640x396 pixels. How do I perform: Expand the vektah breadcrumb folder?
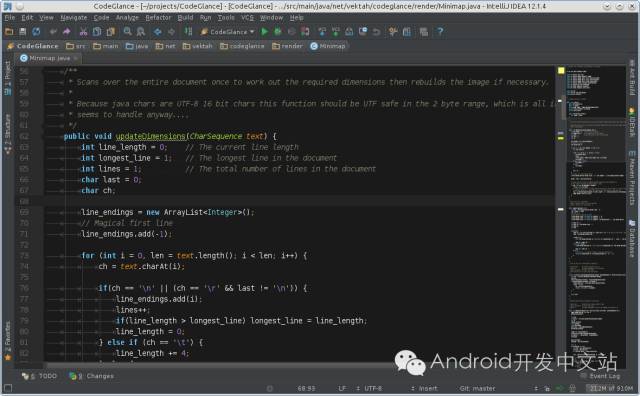pyautogui.click(x=198, y=46)
